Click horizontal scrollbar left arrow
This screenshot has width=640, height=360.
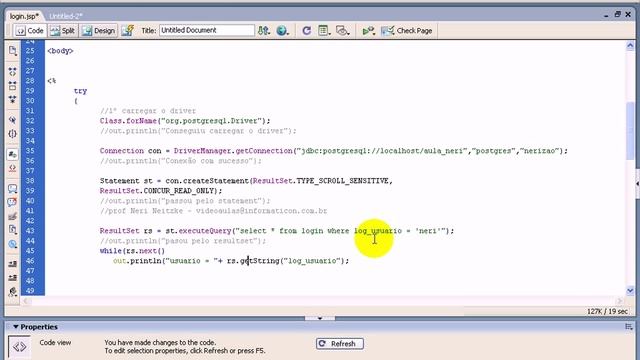tap(26, 301)
